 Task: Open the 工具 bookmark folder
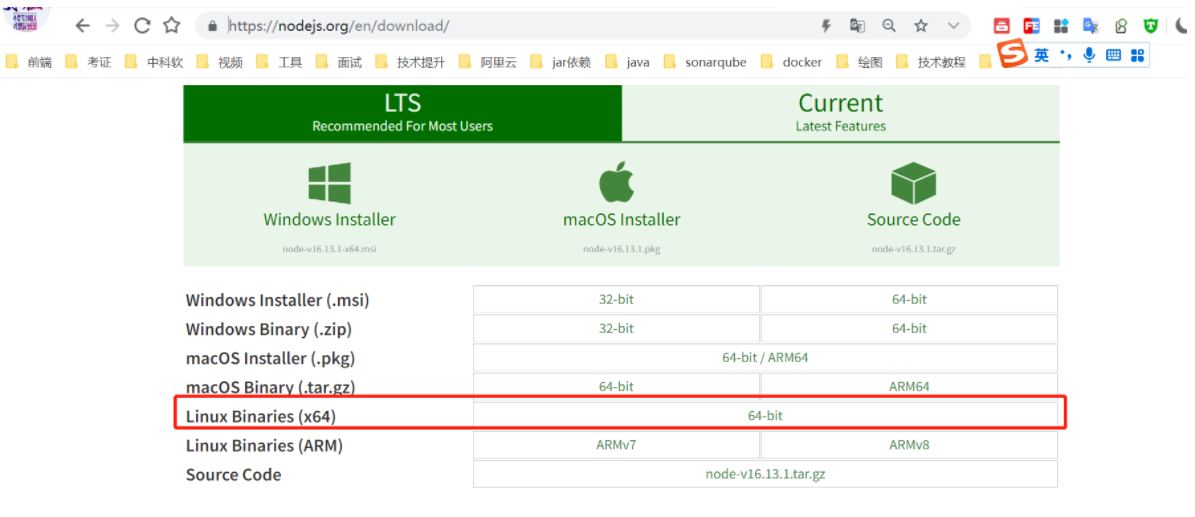tap(280, 62)
